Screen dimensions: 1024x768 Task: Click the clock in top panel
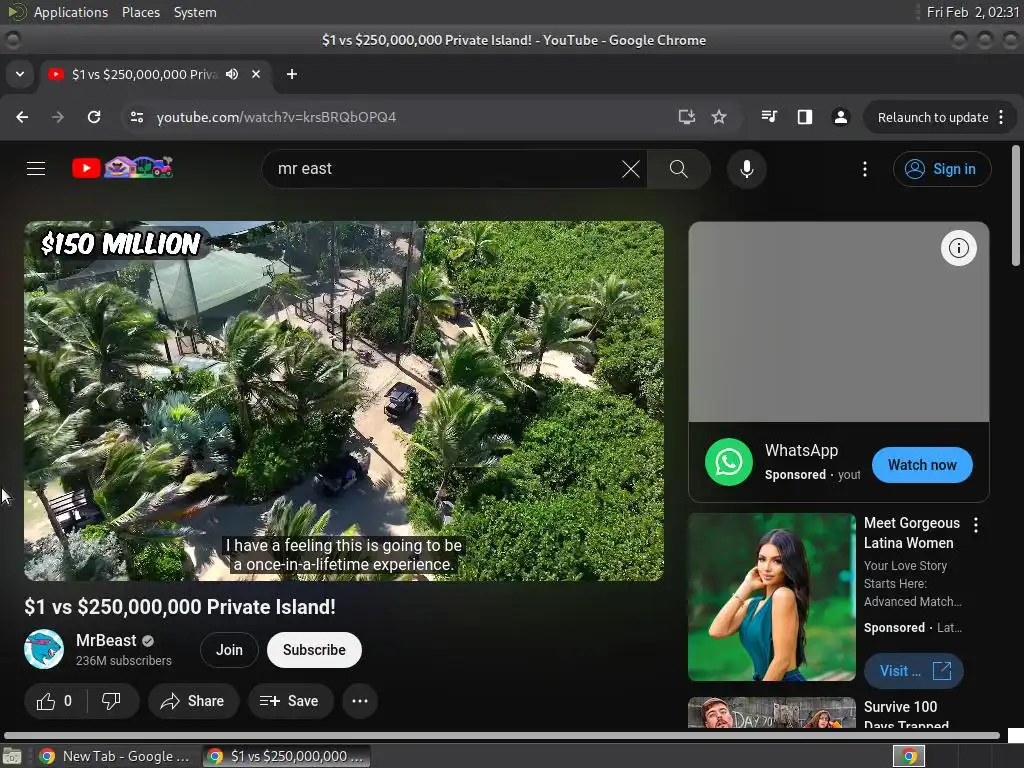point(972,12)
